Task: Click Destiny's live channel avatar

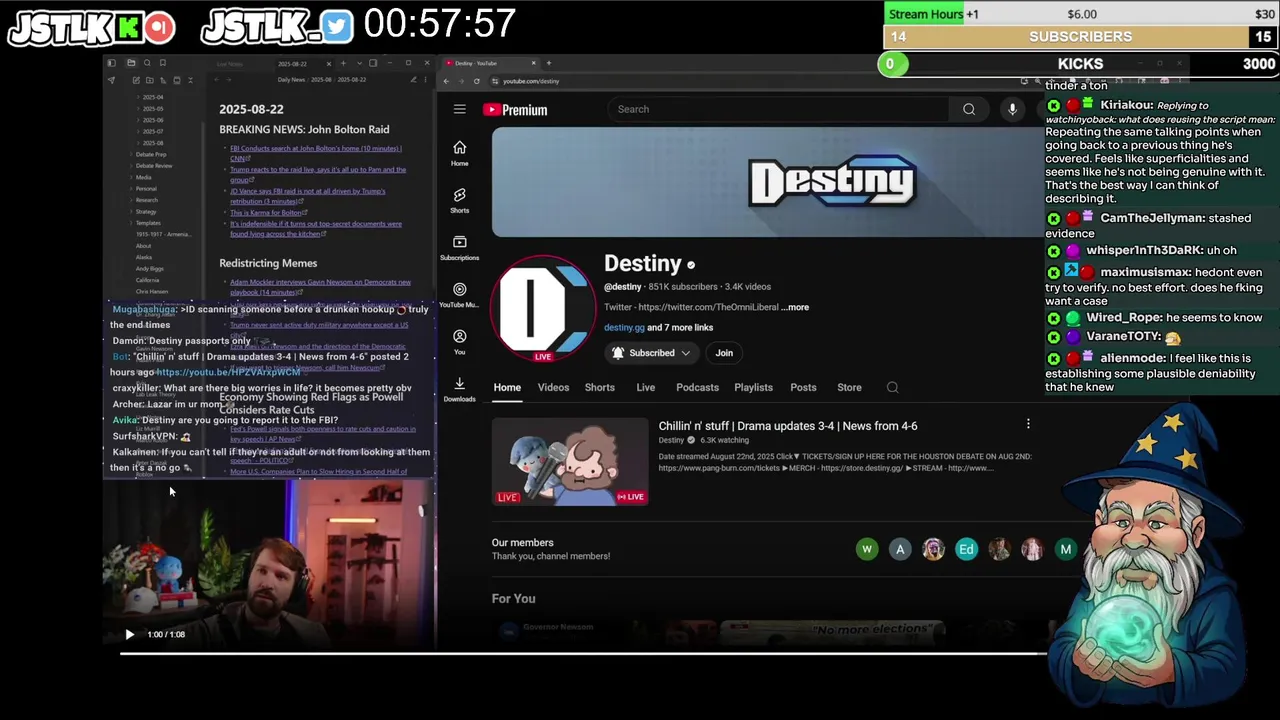Action: coord(543,308)
